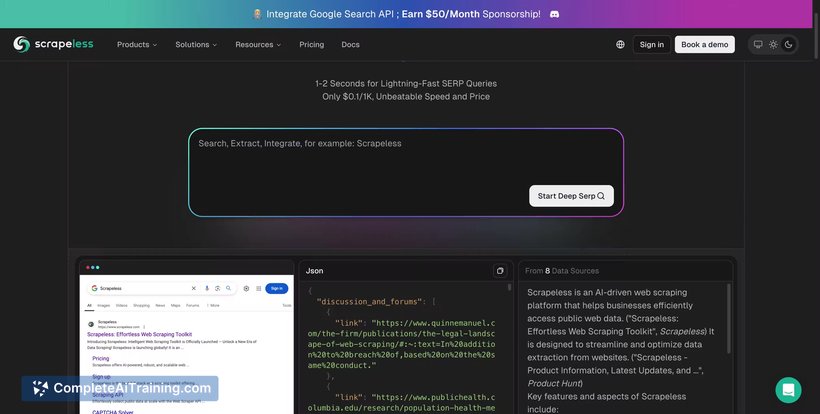Expand the Products menu

pos(137,44)
